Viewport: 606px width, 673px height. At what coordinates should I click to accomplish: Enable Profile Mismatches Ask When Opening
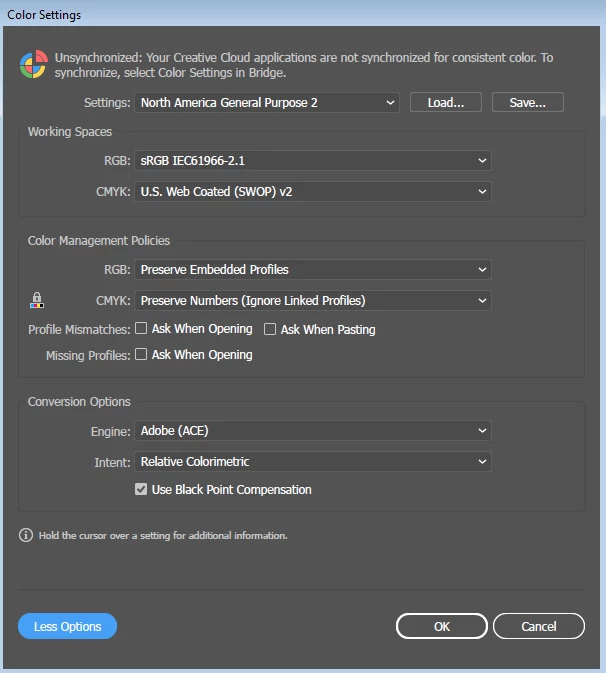141,328
